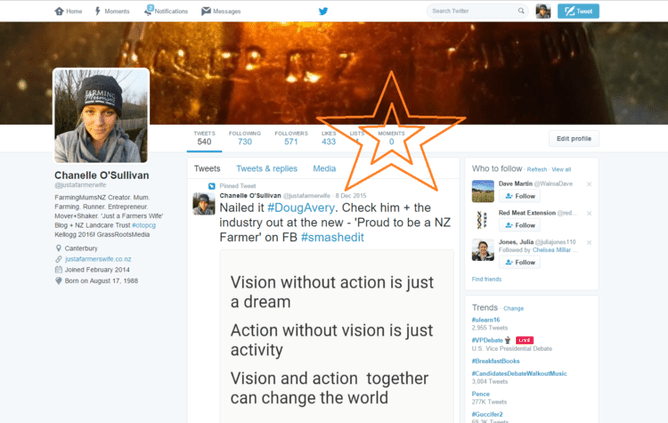
Task: Follow Jones, Julia
Action: [520, 262]
